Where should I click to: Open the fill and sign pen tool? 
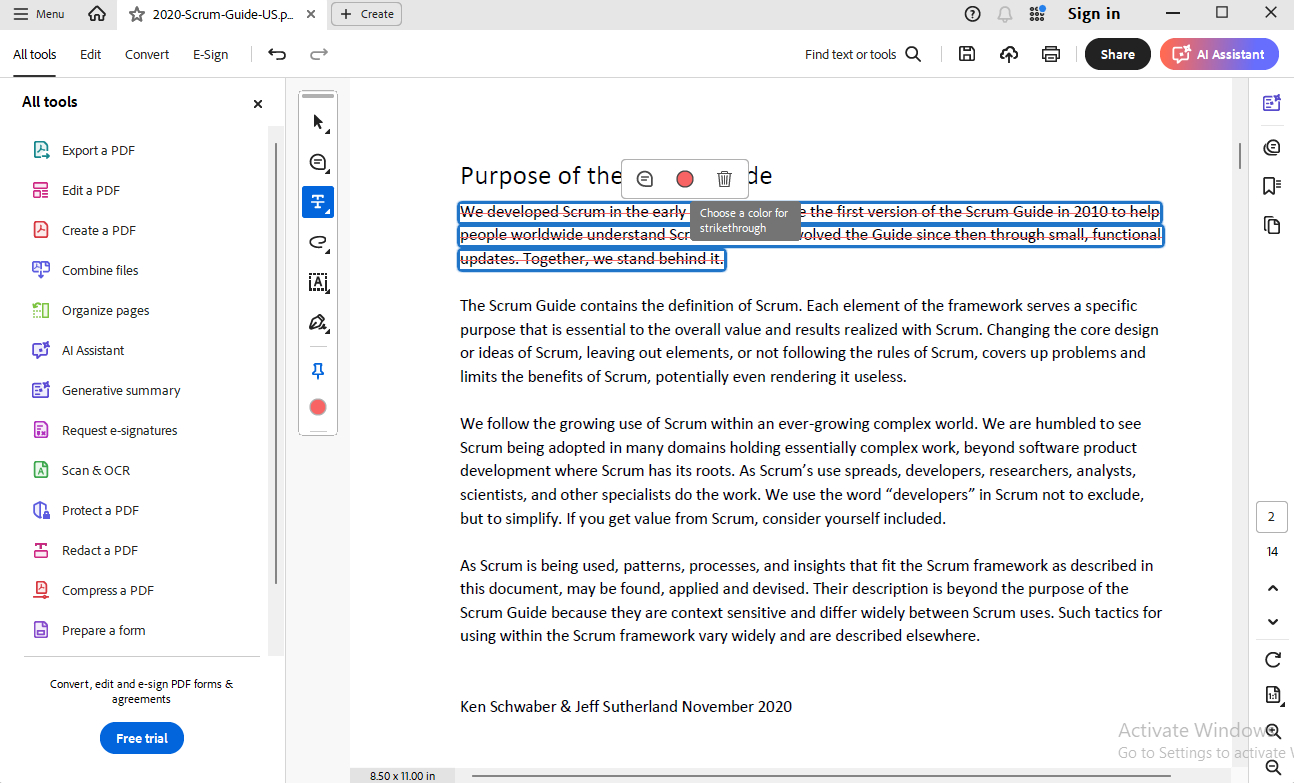click(x=318, y=323)
